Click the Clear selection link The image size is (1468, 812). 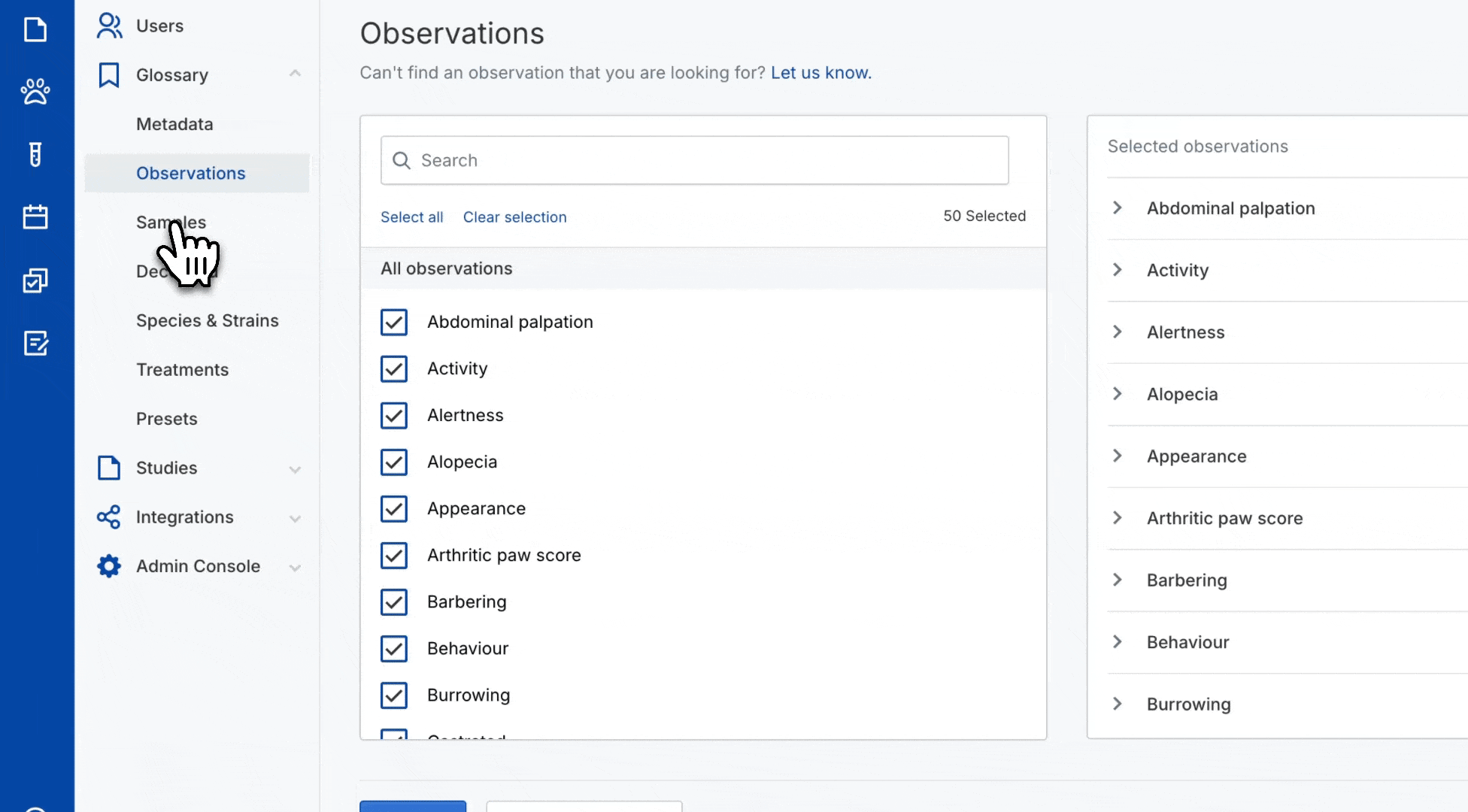coord(514,217)
